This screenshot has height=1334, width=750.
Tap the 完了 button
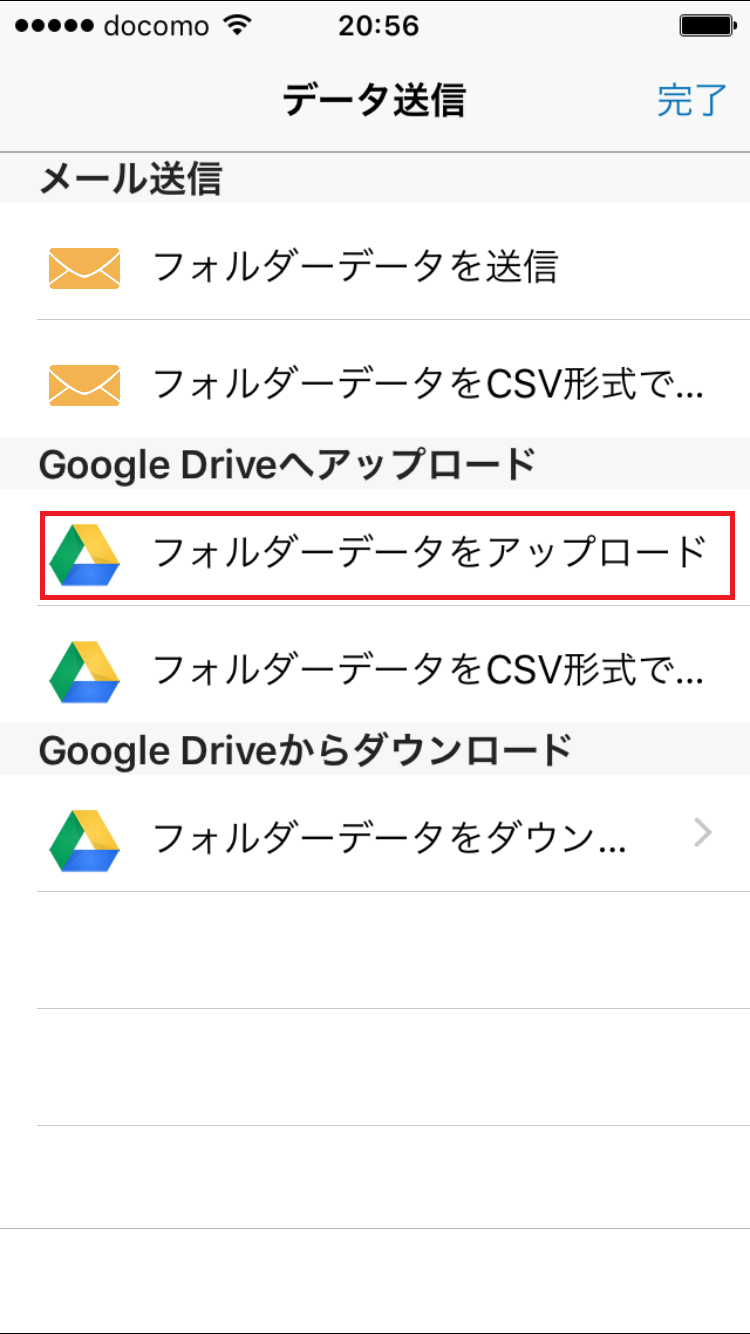[x=692, y=101]
